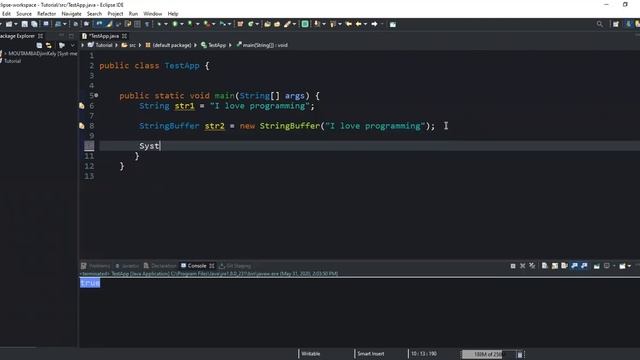Open the Project menu
Screen dimensions: 640x360
[115, 14]
